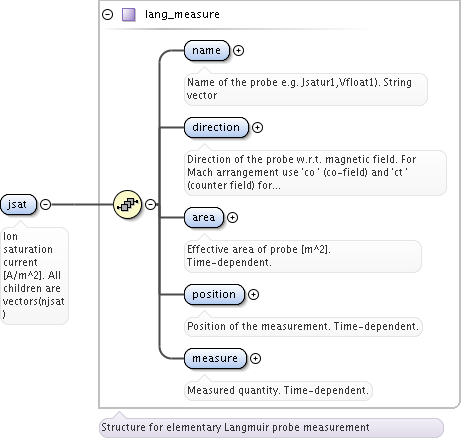Select the position element node
The image size is (462, 441).
[x=214, y=294]
